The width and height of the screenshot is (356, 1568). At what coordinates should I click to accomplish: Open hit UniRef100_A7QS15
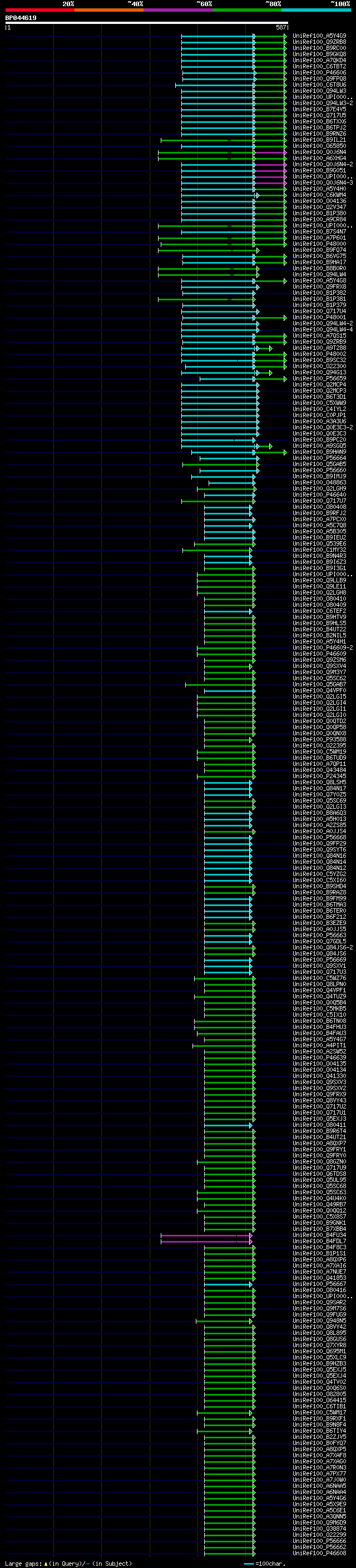tap(319, 335)
